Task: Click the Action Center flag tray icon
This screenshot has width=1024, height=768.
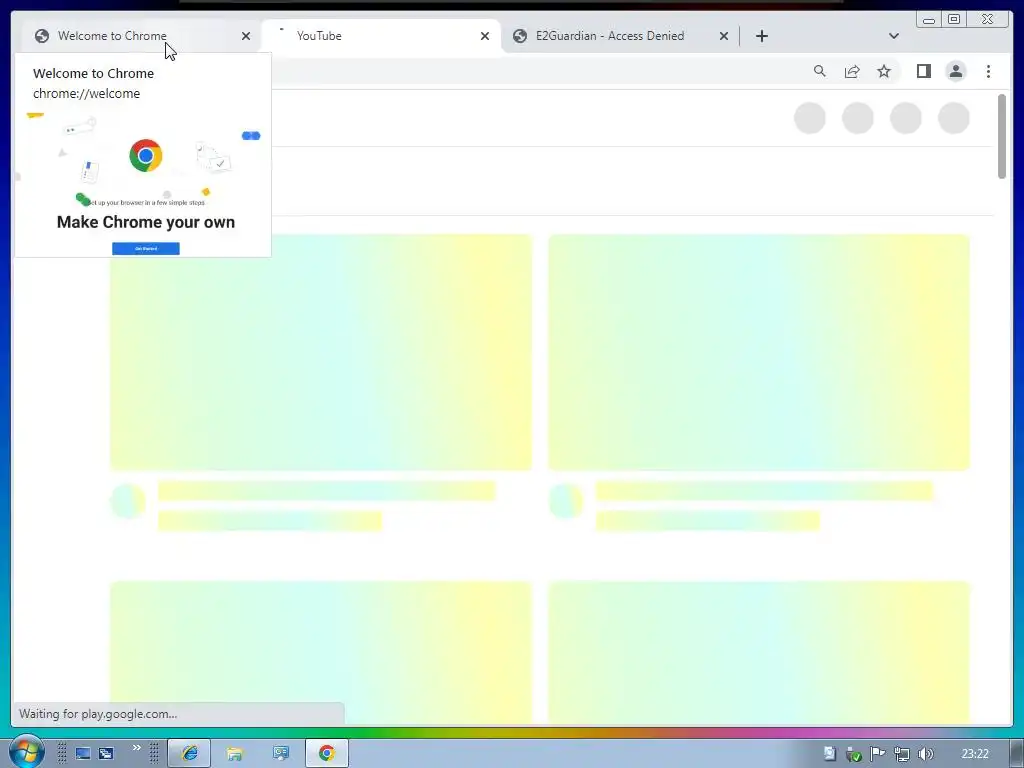Action: click(x=877, y=754)
